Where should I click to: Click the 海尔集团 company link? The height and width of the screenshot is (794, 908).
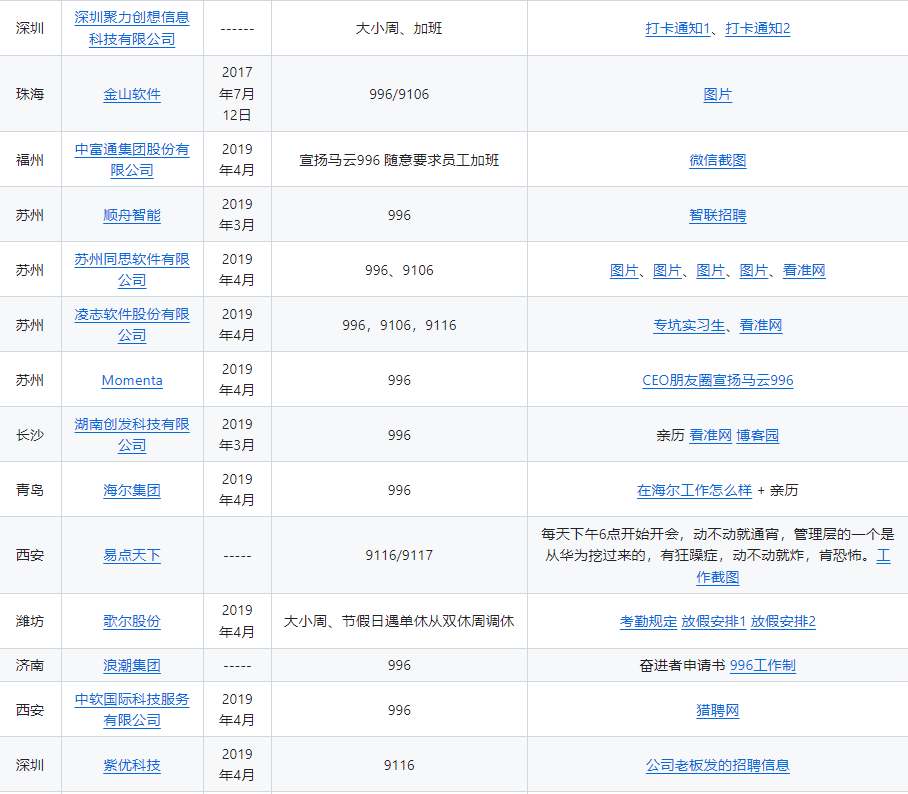pos(132,491)
